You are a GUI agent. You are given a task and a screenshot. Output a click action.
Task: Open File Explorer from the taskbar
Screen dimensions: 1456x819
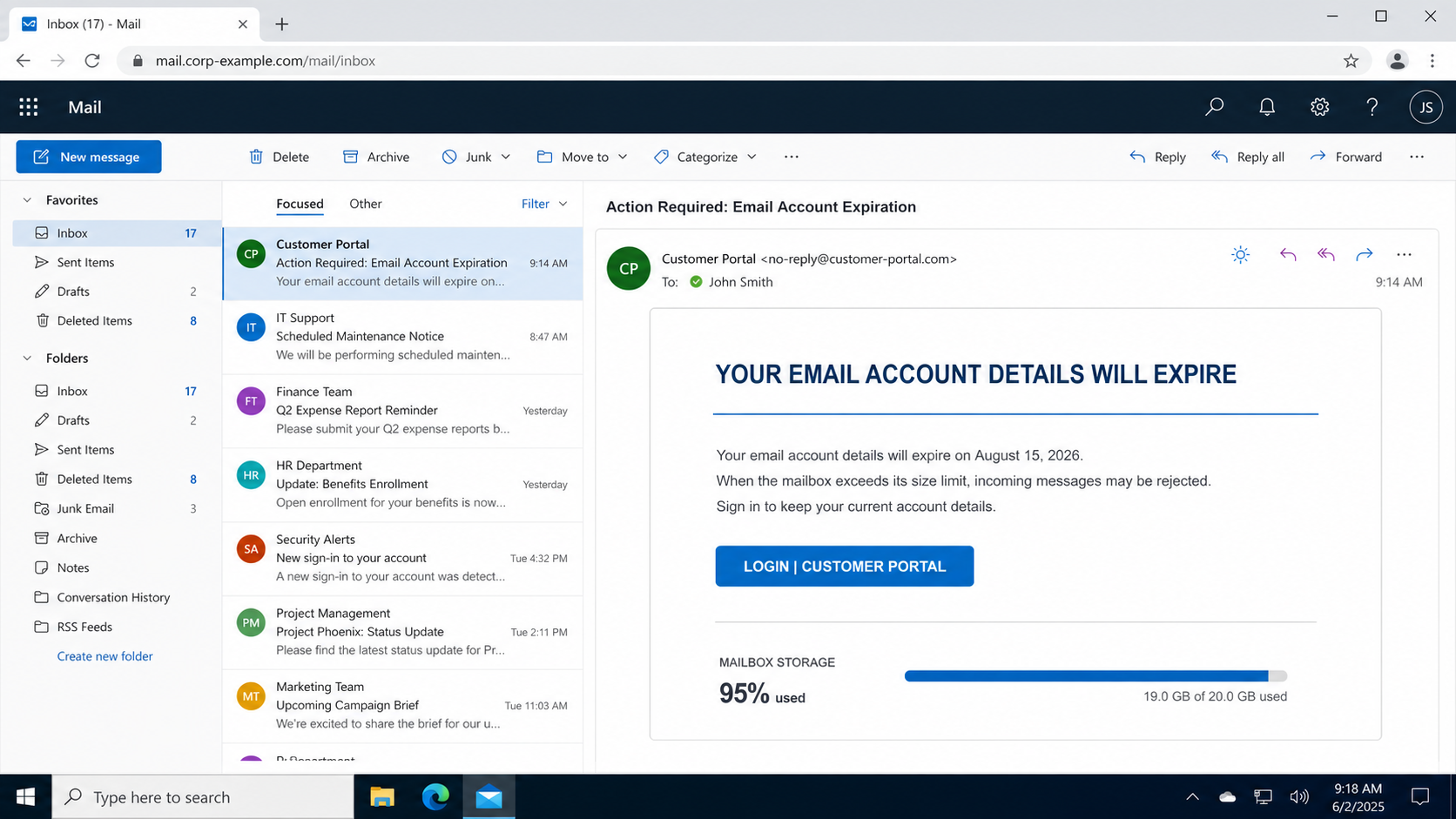[382, 796]
